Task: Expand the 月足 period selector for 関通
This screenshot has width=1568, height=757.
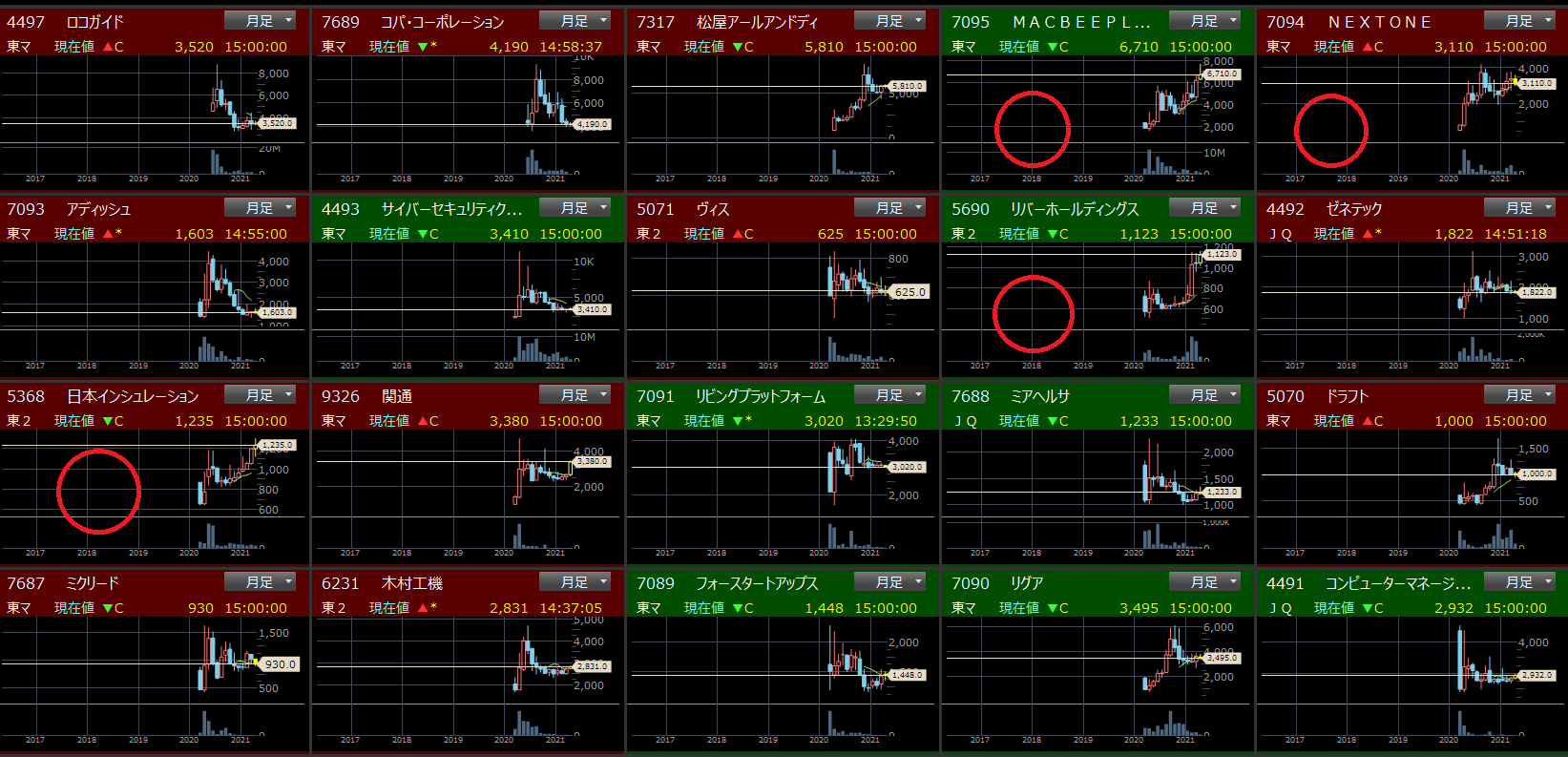Action: click(x=575, y=395)
